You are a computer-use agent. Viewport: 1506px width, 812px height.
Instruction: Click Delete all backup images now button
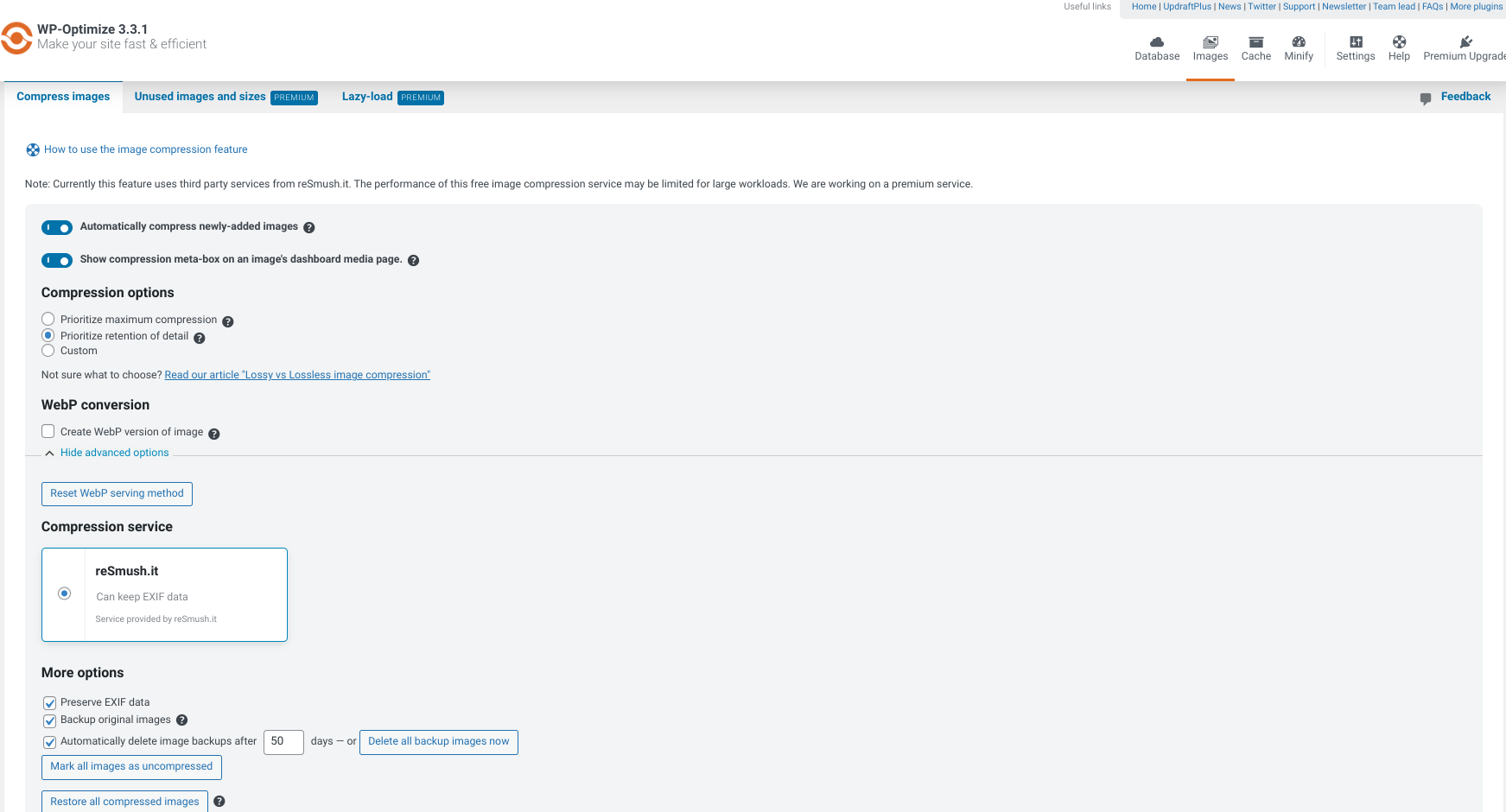click(438, 742)
